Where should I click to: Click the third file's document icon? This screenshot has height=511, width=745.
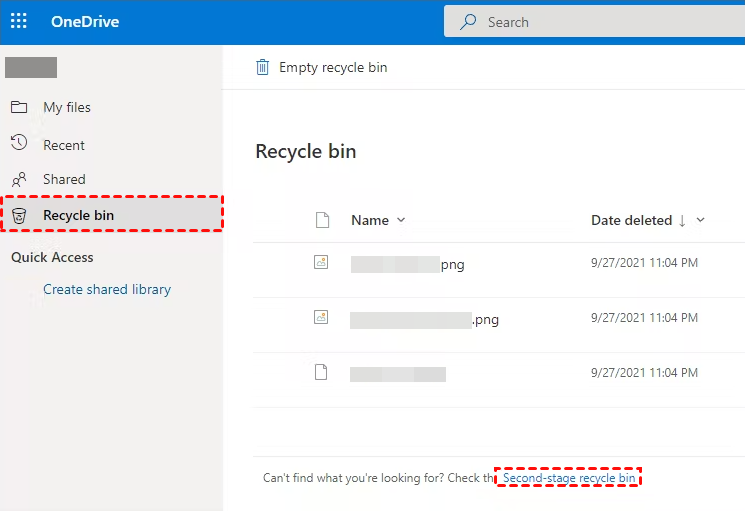click(321, 372)
